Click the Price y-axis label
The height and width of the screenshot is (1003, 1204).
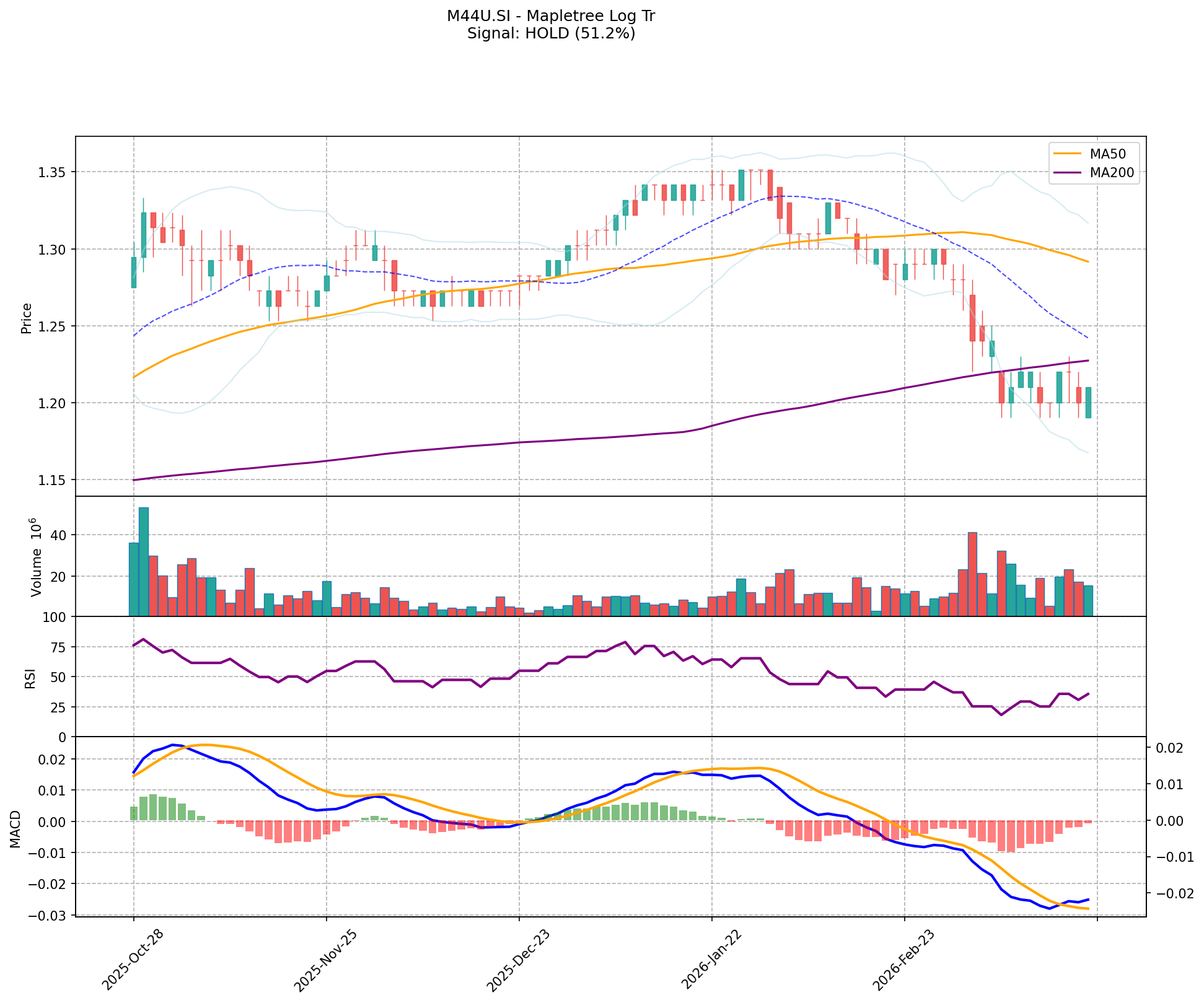(x=26, y=318)
